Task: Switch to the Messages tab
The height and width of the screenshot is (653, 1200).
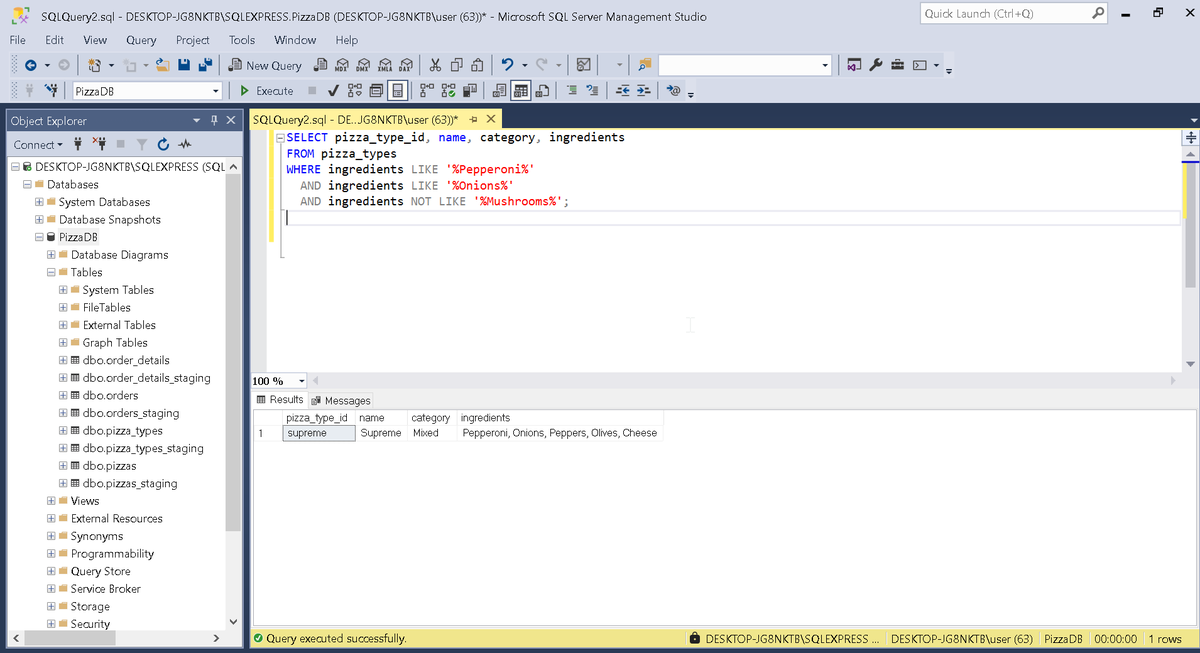Action: 341,400
